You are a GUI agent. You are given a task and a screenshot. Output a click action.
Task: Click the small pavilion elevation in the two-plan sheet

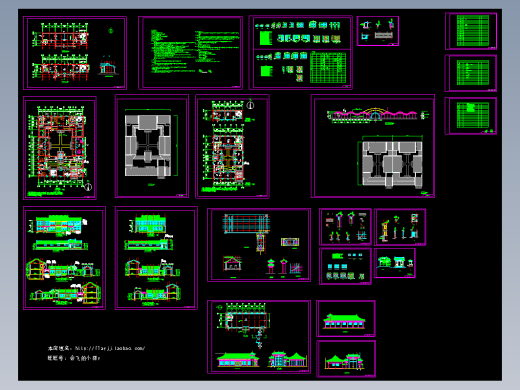point(109,68)
